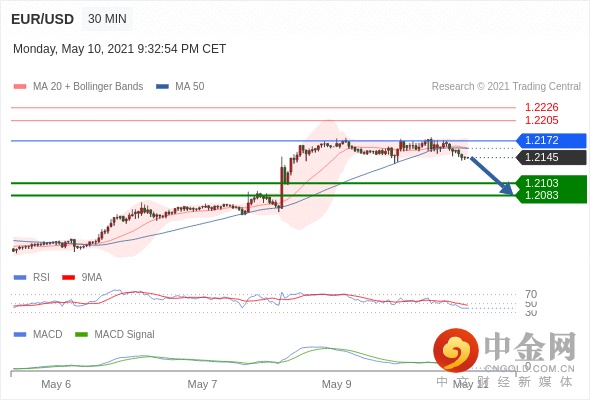Click the MA 50 legend label
This screenshot has height=400, width=590.
190,87
